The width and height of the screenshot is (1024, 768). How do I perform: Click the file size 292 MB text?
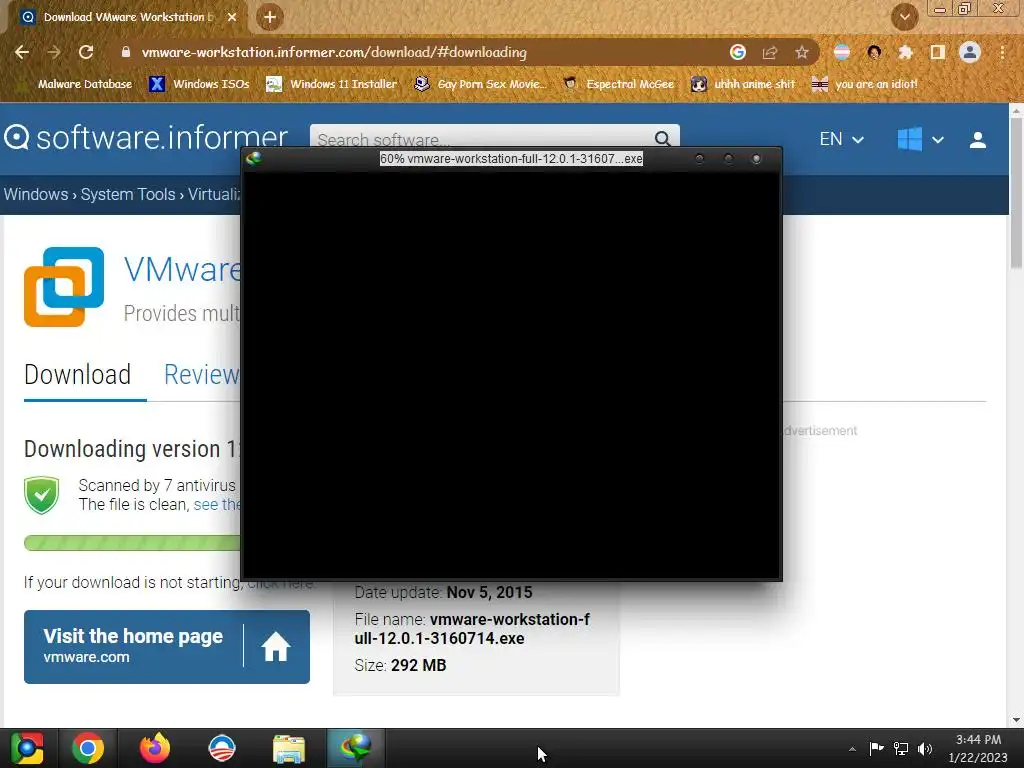(419, 665)
